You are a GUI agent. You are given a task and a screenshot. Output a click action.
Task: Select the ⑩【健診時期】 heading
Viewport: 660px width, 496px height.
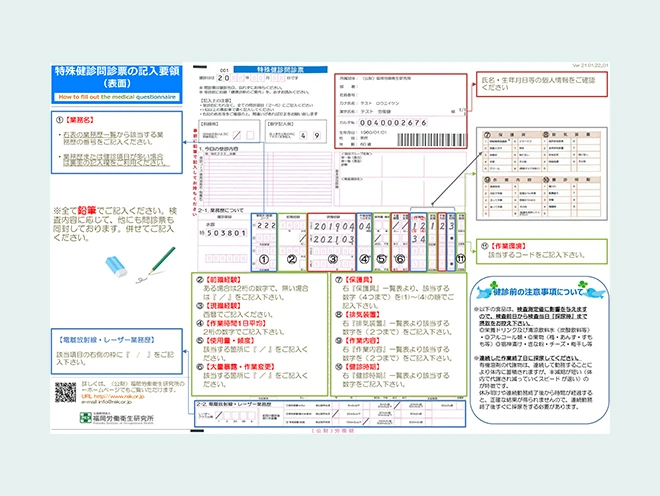(x=358, y=367)
